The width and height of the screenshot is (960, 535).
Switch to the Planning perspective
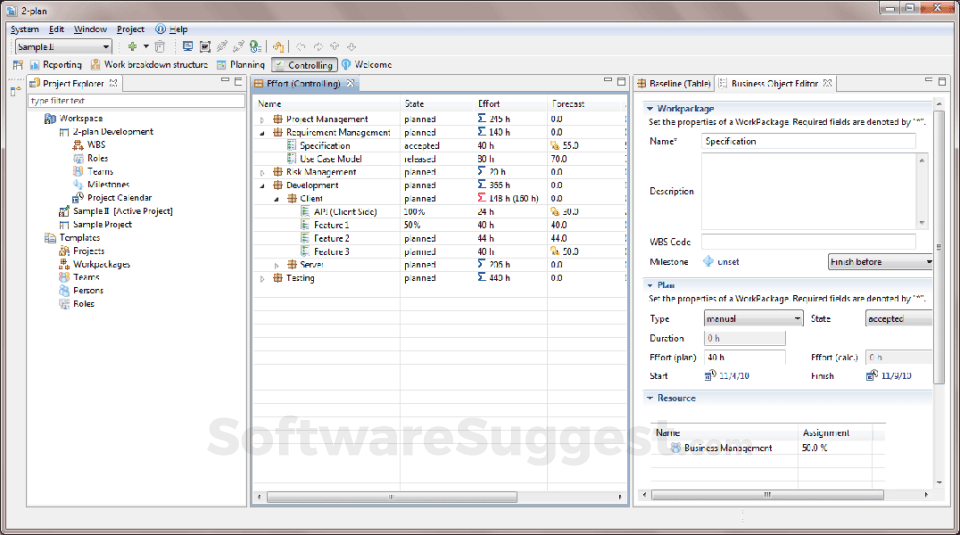pyautogui.click(x=241, y=64)
